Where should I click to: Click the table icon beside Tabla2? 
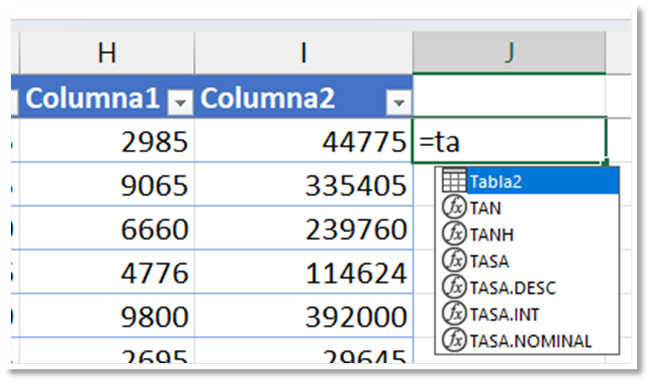coord(454,181)
